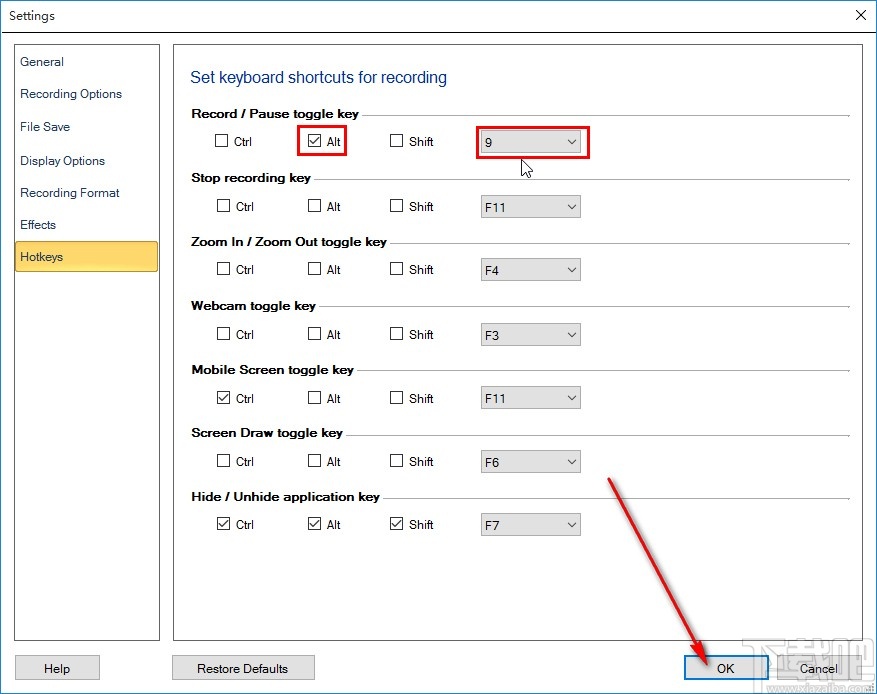Check Shift for Stop recording key
Viewport: 877px width, 694px height.
pos(396,206)
